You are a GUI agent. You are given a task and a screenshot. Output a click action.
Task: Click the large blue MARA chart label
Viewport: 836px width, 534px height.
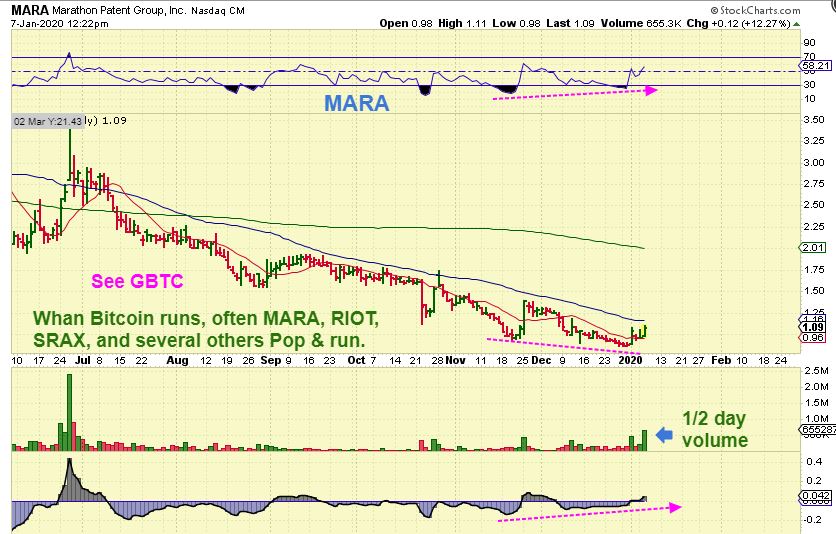point(357,103)
